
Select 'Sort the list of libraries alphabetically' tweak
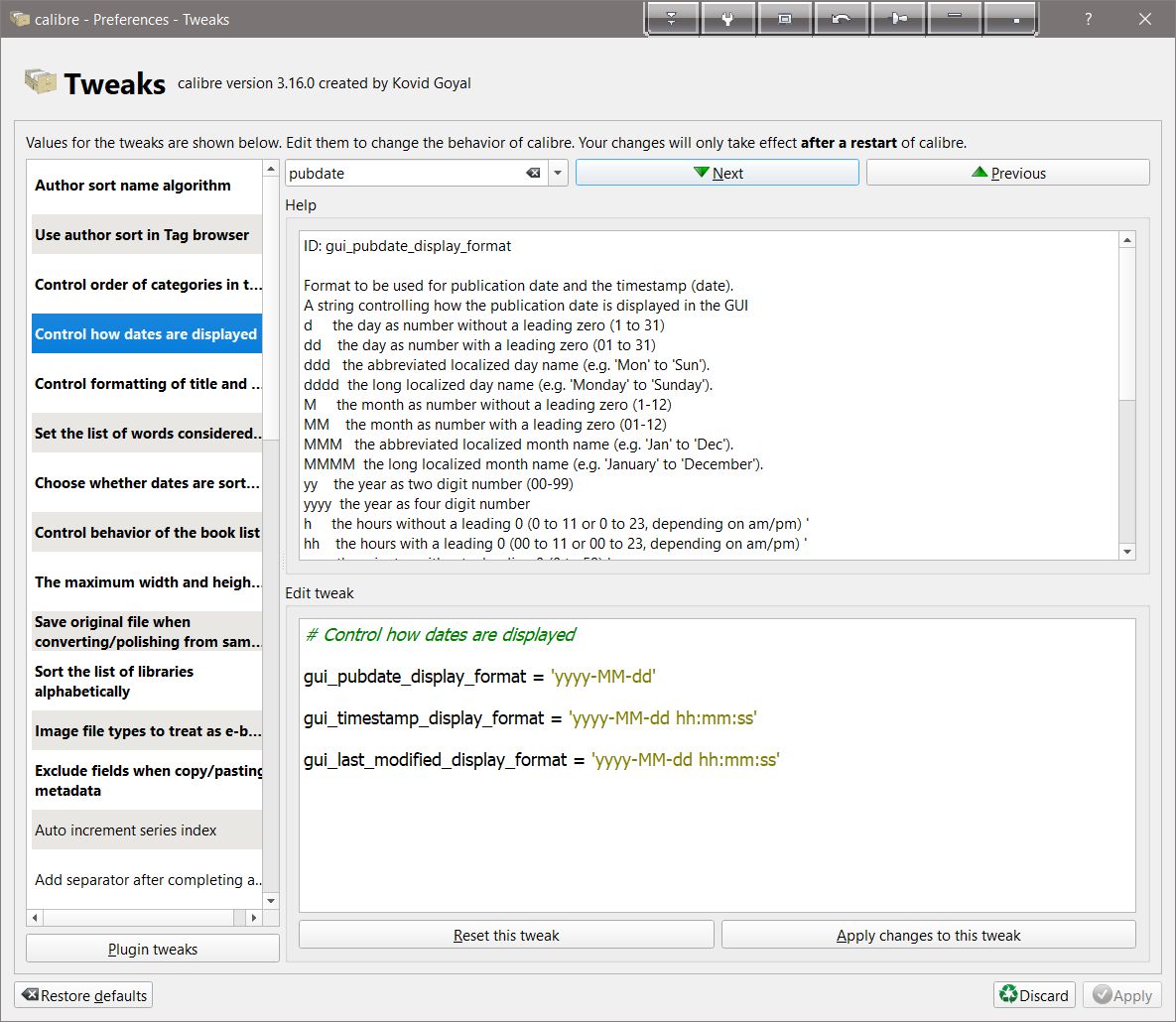point(146,681)
